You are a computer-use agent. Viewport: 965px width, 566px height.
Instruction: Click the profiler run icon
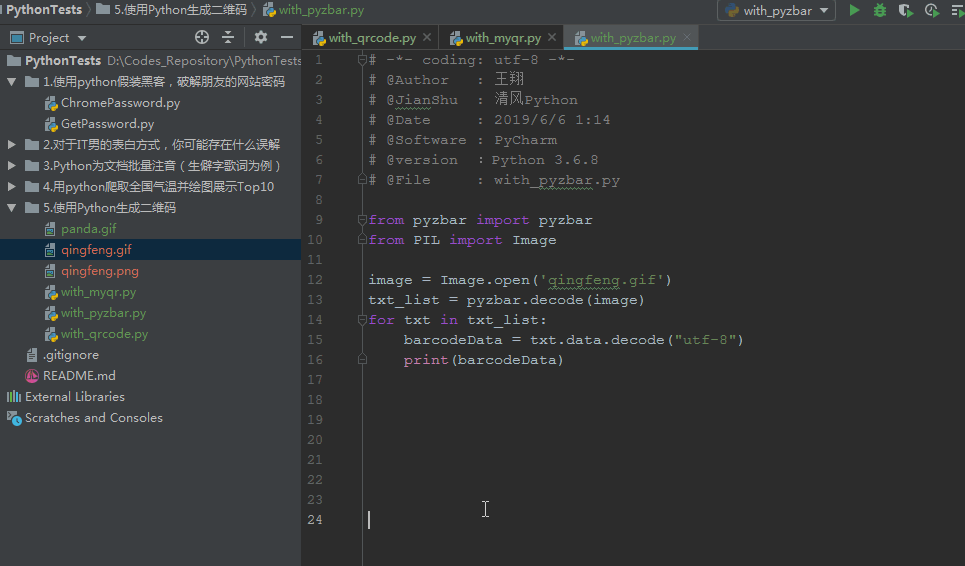coord(932,10)
